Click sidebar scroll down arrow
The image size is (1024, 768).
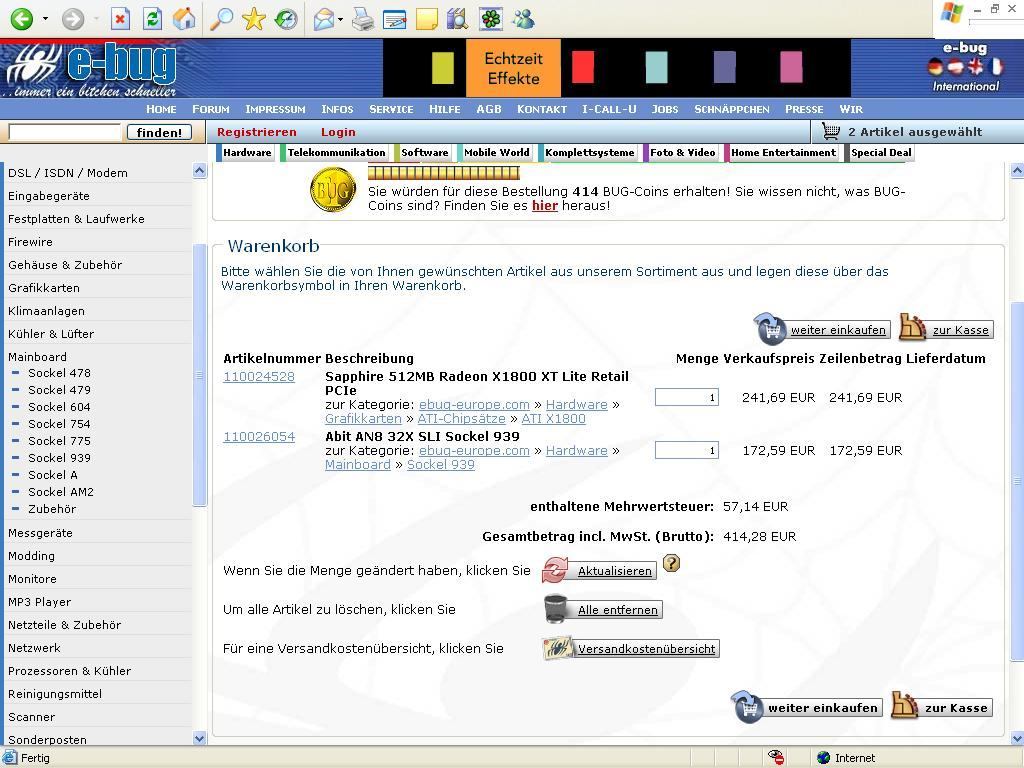[199, 738]
